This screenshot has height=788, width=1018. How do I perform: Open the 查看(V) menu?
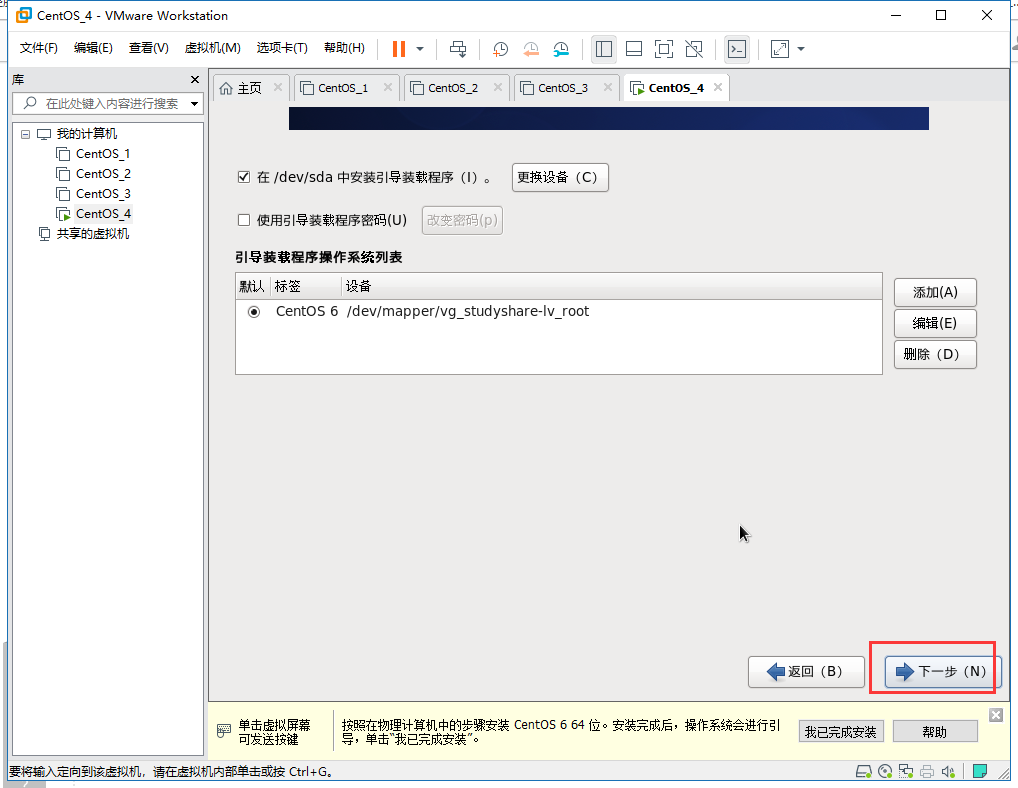point(149,48)
